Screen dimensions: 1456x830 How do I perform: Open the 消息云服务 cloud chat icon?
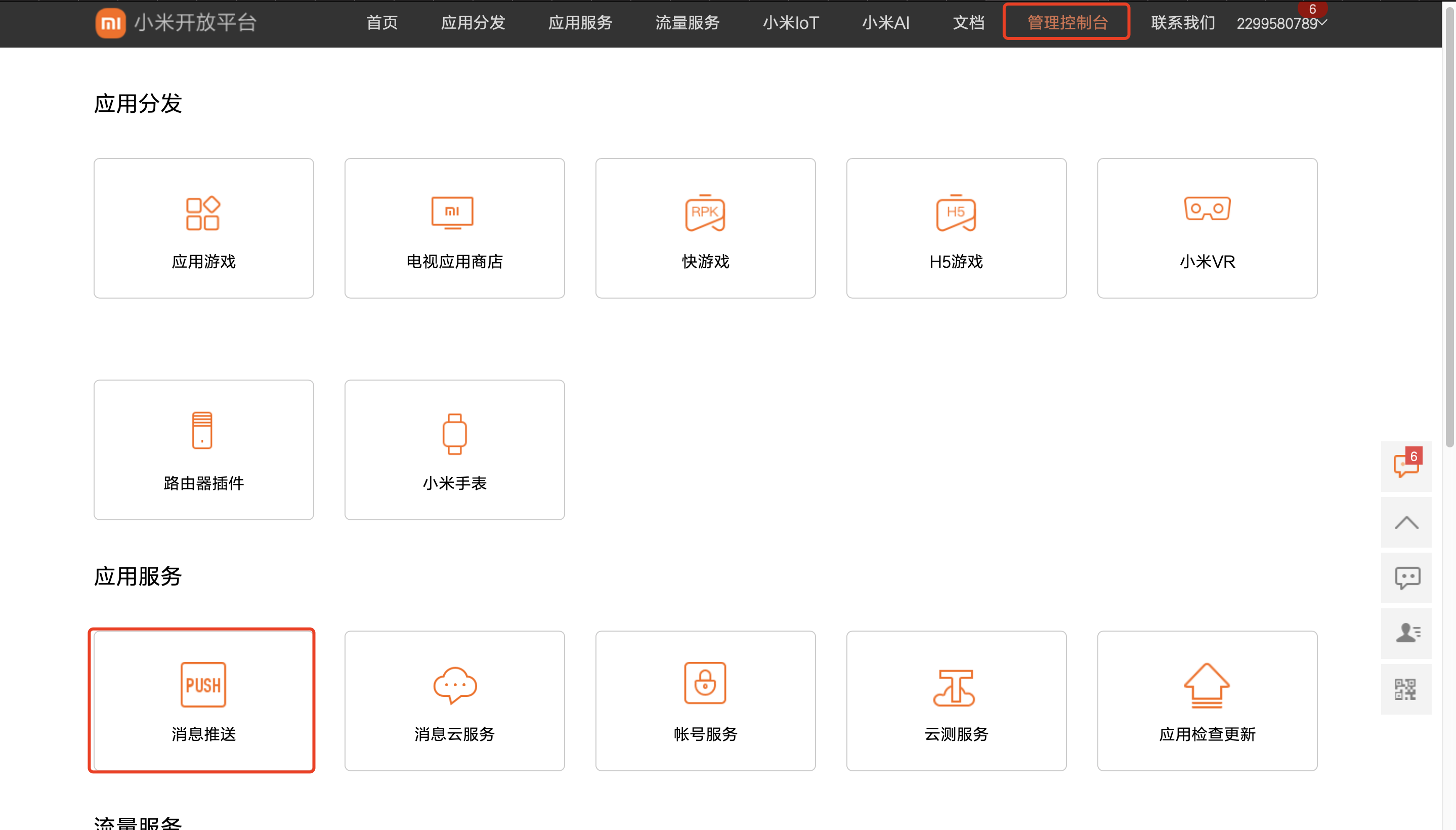(455, 685)
